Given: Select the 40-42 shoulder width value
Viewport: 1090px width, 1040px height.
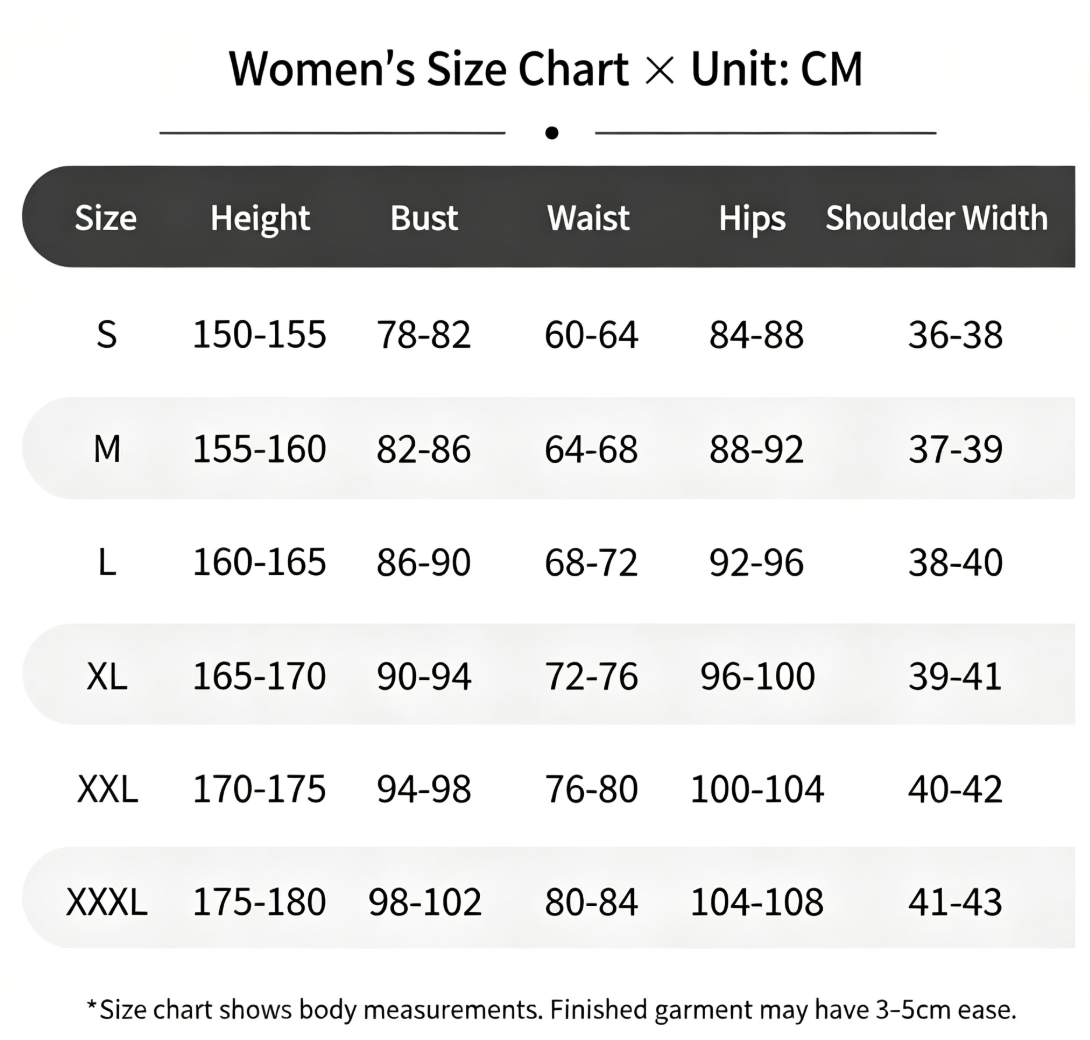Looking at the screenshot, I should (x=955, y=790).
